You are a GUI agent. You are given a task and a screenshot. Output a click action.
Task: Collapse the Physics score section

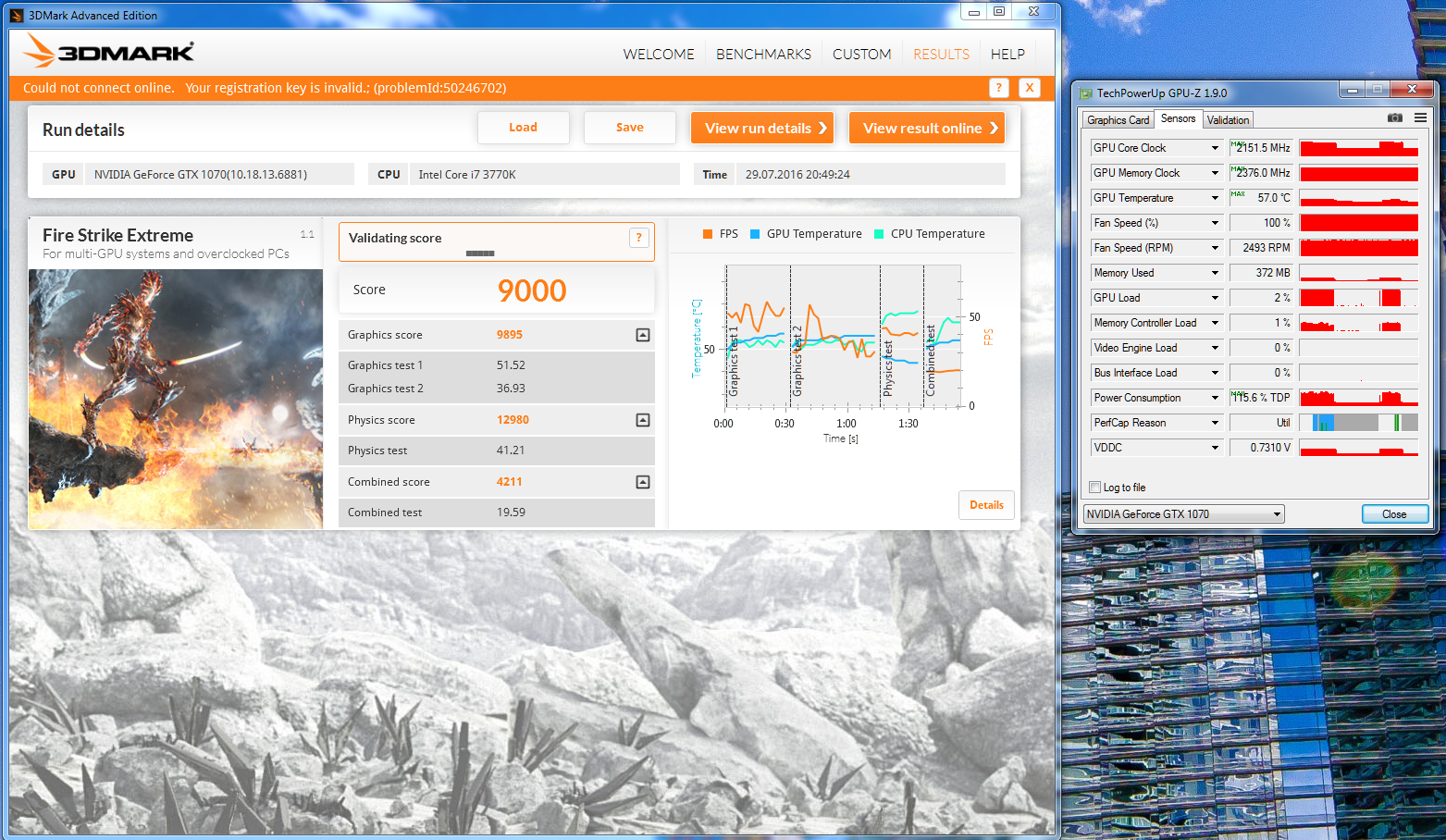(x=643, y=420)
